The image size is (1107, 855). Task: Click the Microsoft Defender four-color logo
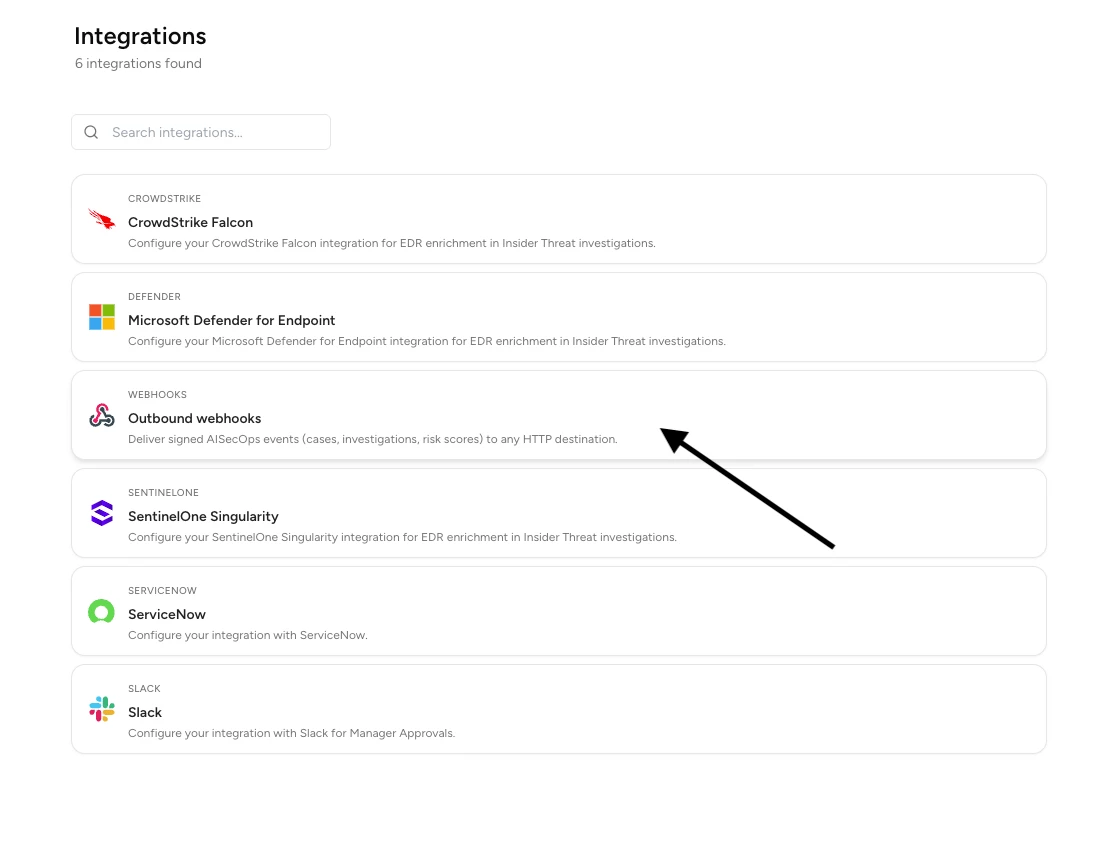102,317
